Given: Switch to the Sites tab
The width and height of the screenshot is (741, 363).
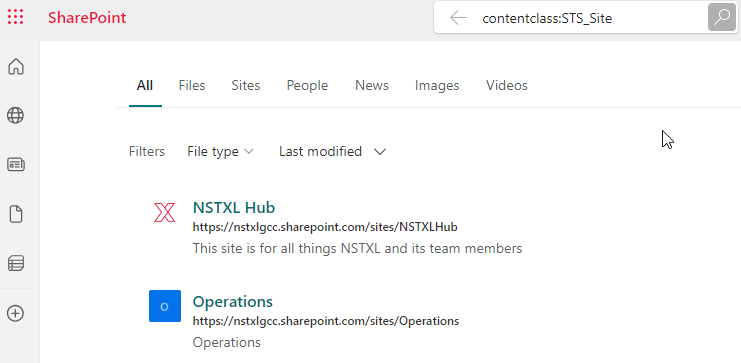Looking at the screenshot, I should [x=246, y=86].
